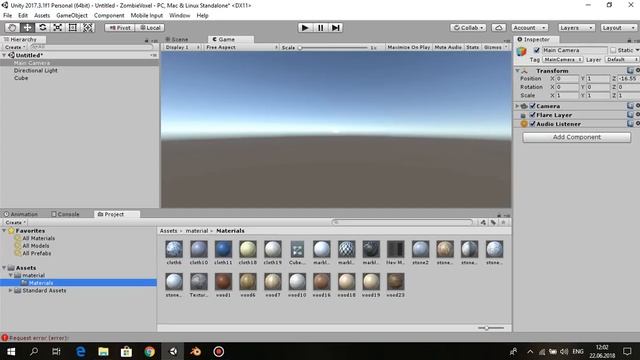Select the Hand tool
The width and height of the screenshot is (640, 360).
[x=12, y=27]
